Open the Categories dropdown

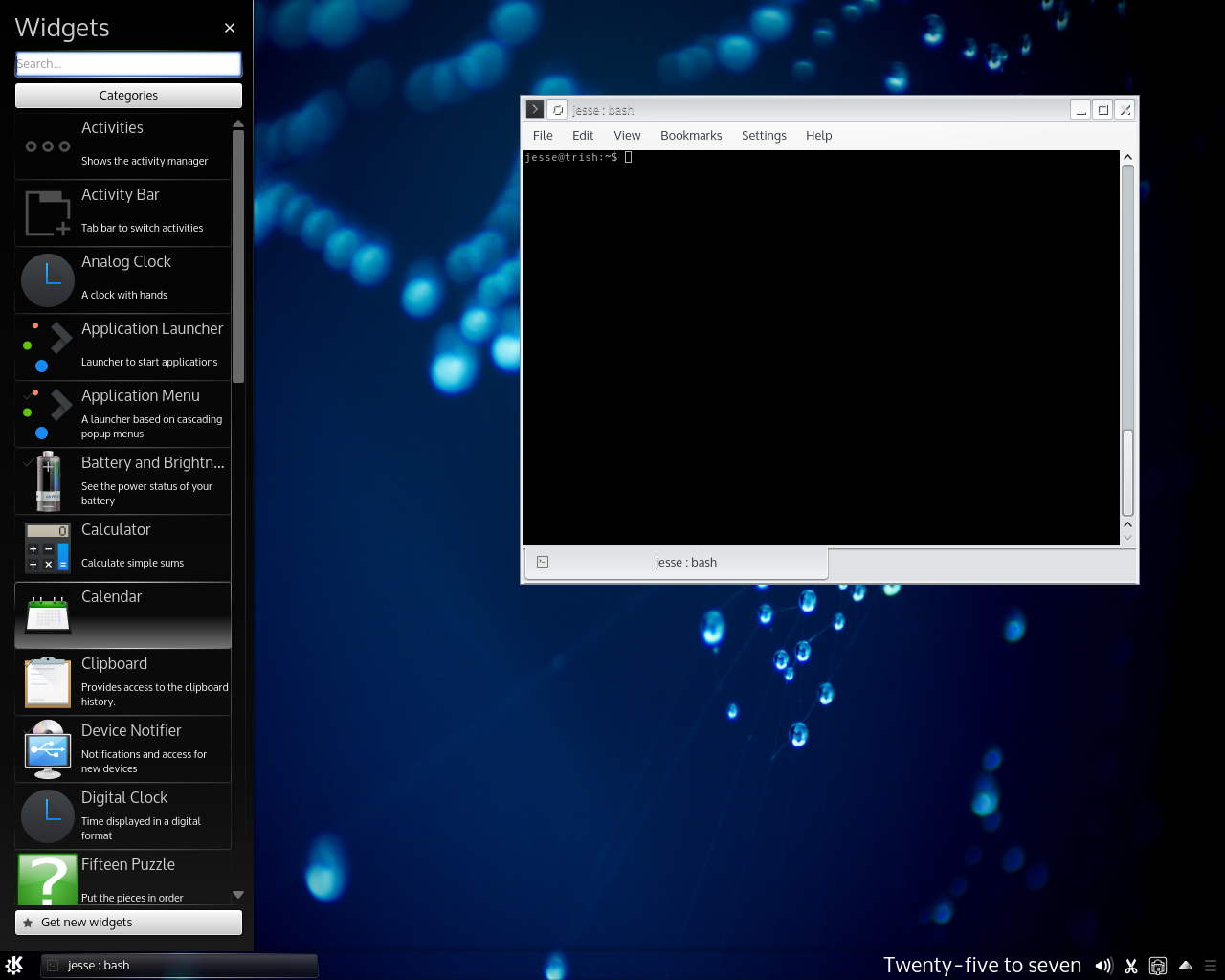coord(128,96)
